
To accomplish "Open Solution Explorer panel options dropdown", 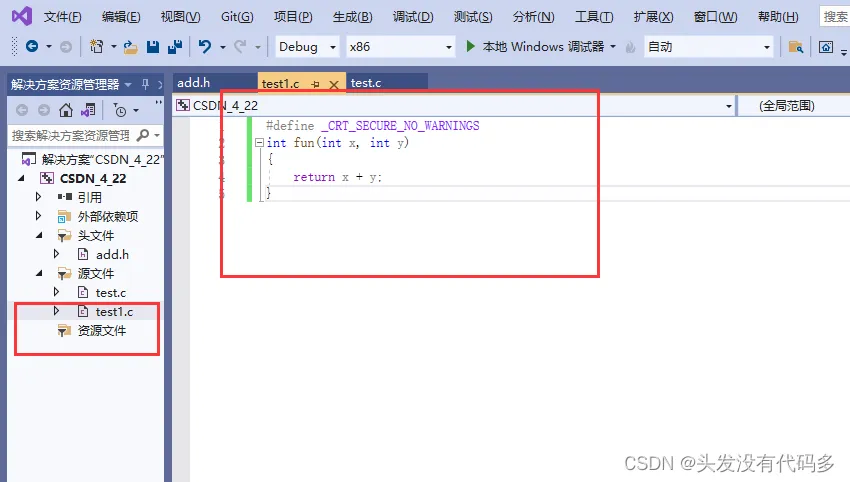I will click(x=128, y=85).
